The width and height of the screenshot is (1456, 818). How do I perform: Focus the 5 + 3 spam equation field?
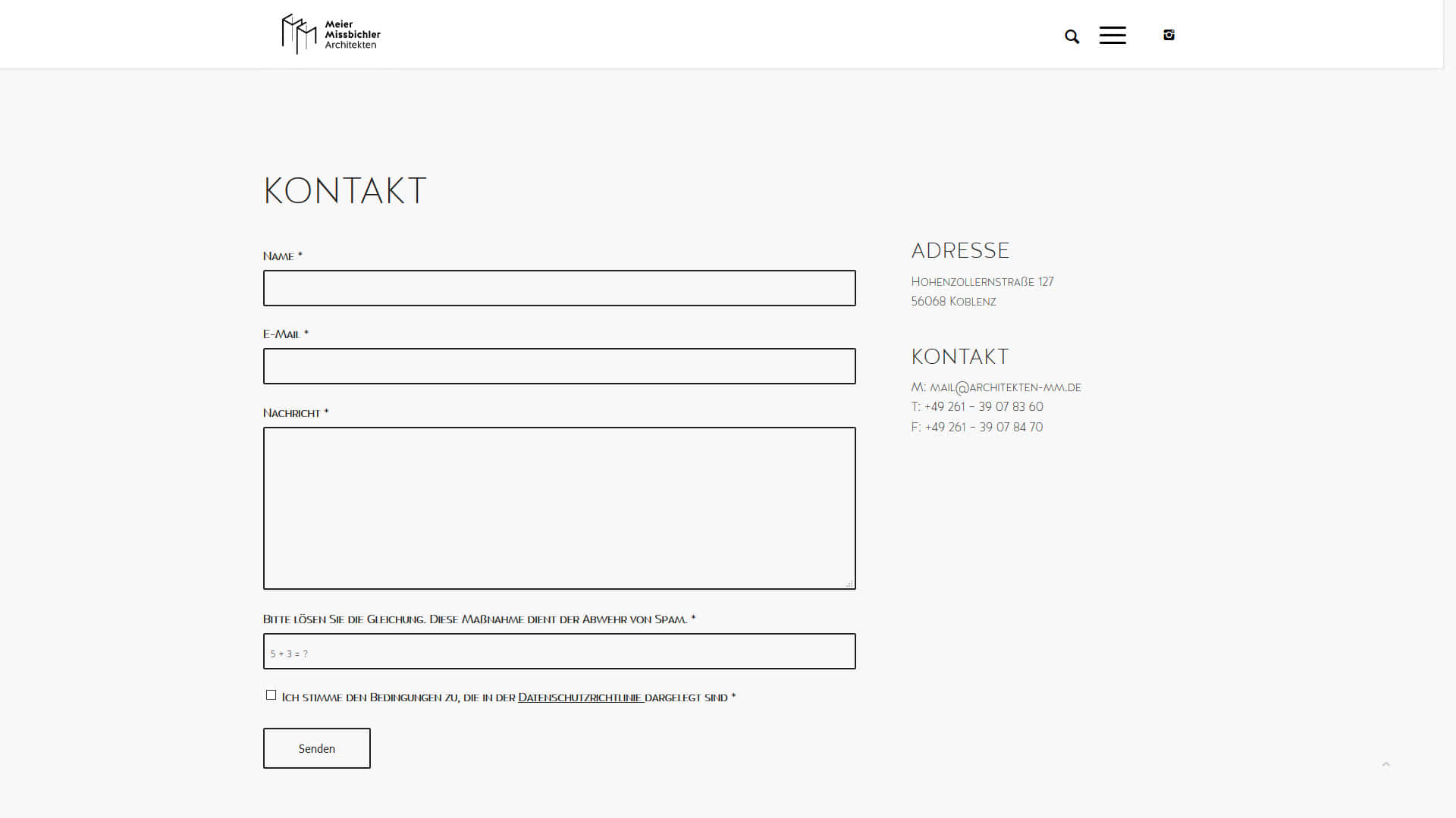point(560,651)
